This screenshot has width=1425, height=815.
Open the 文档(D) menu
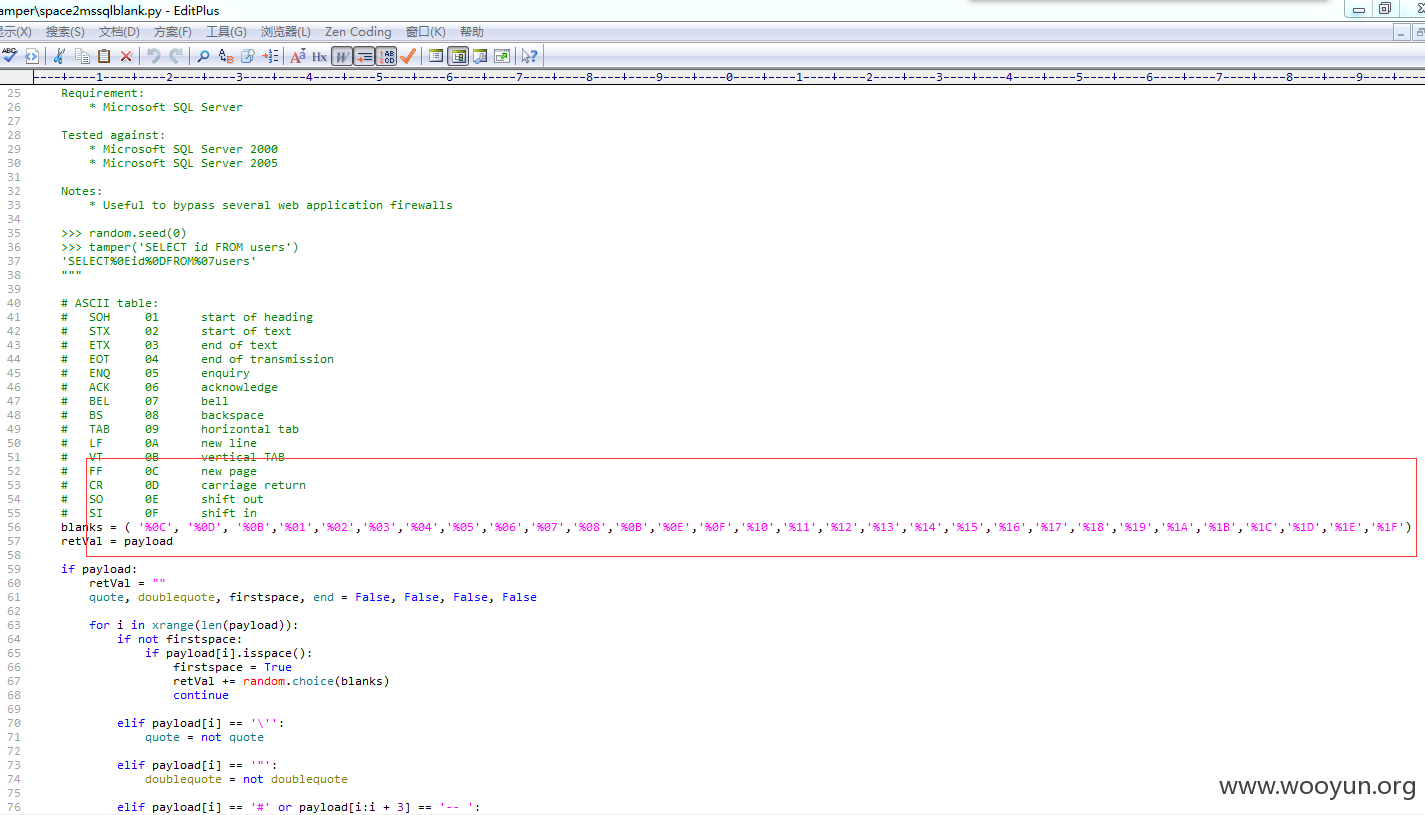click(119, 32)
